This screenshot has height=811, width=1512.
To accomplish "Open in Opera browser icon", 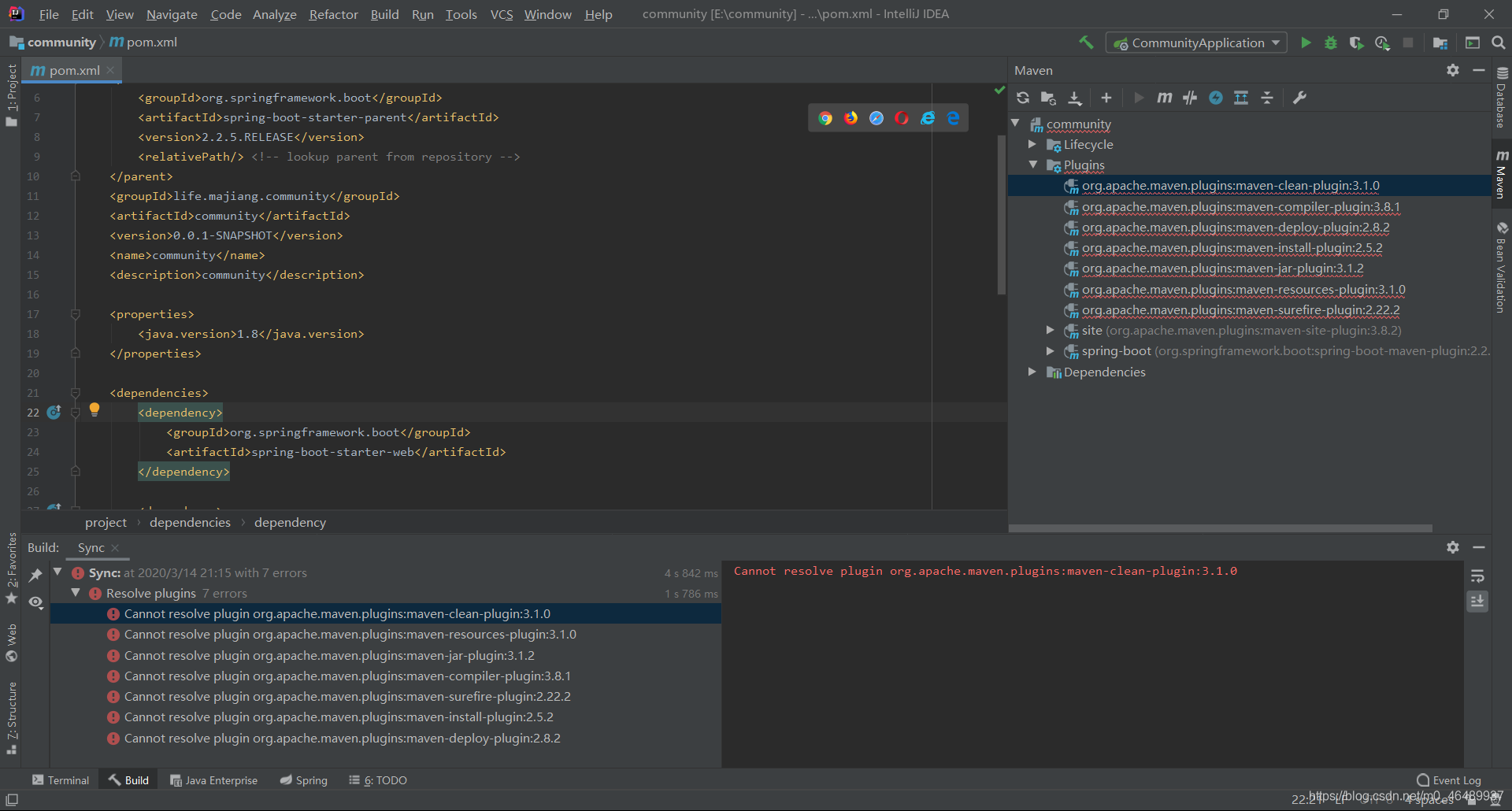I will (x=902, y=118).
